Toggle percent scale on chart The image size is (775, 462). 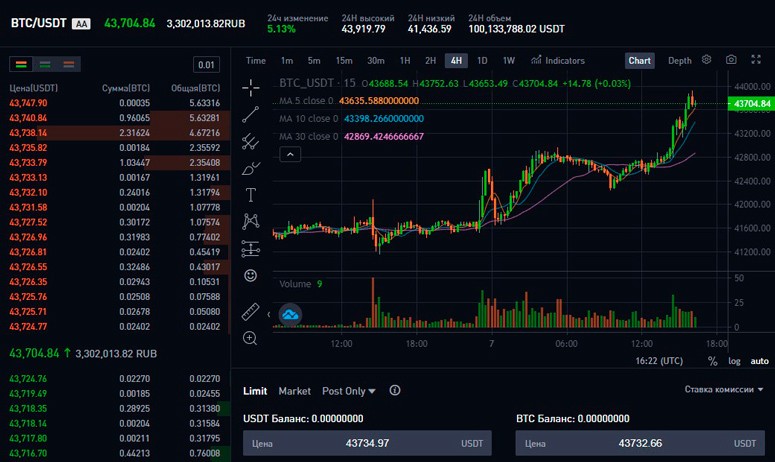[712, 361]
